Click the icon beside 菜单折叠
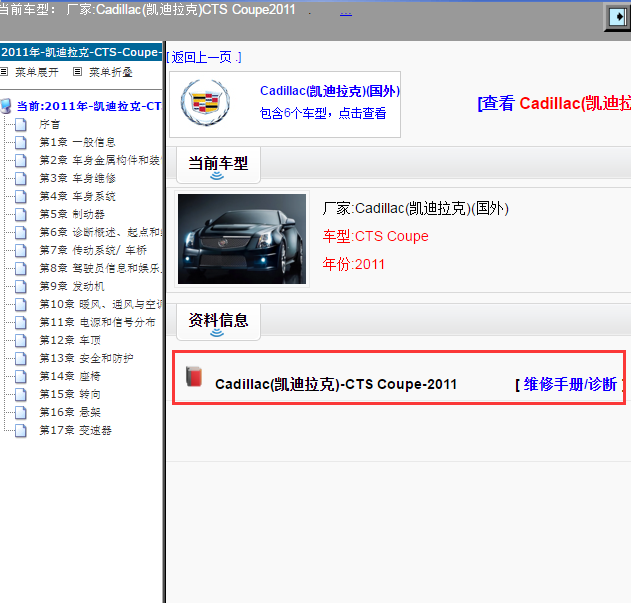Viewport: 631px width, 603px height. (77, 72)
